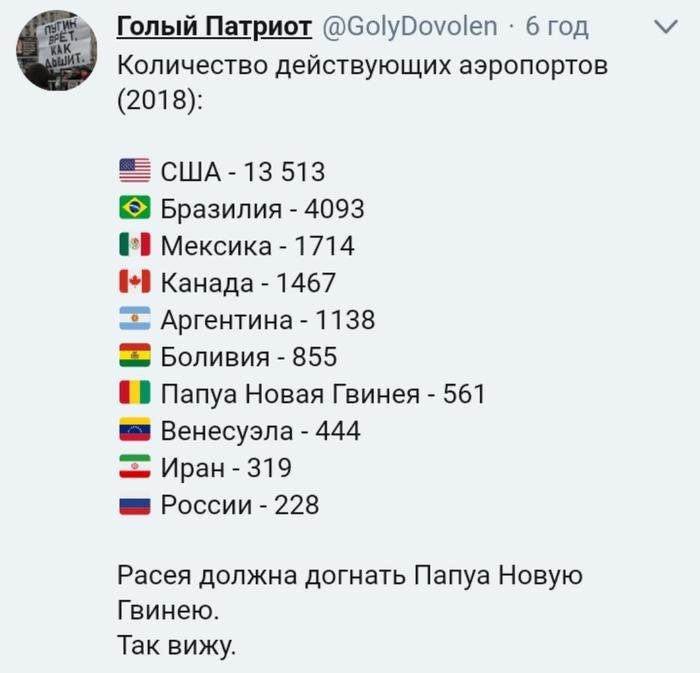Open the Голый Патриот profile name link
Image resolution: width=700 pixels, height=673 pixels.
click(x=215, y=27)
